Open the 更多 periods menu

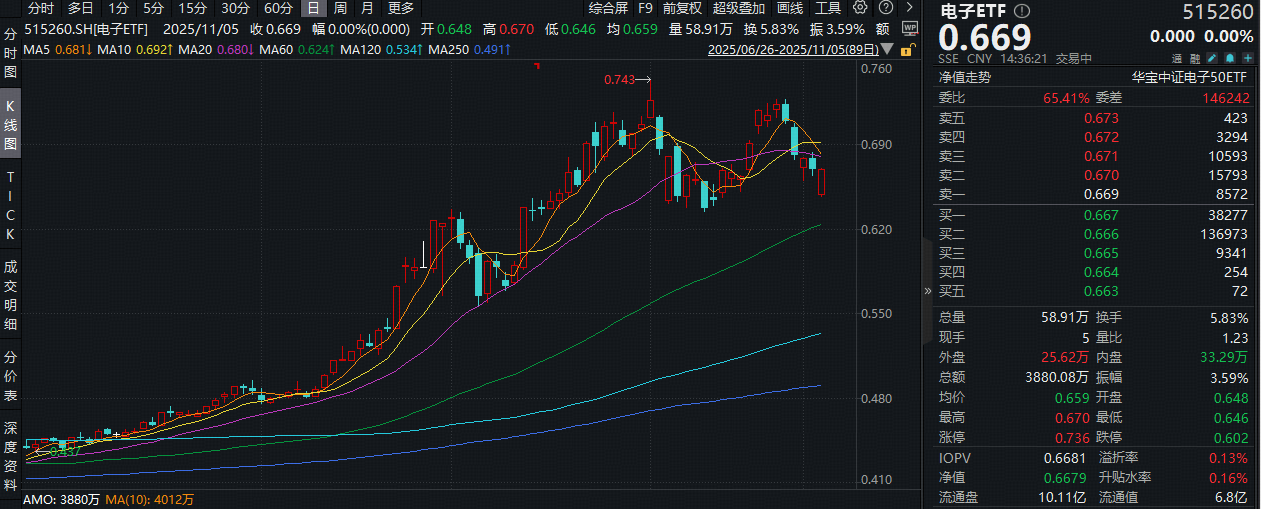(401, 8)
